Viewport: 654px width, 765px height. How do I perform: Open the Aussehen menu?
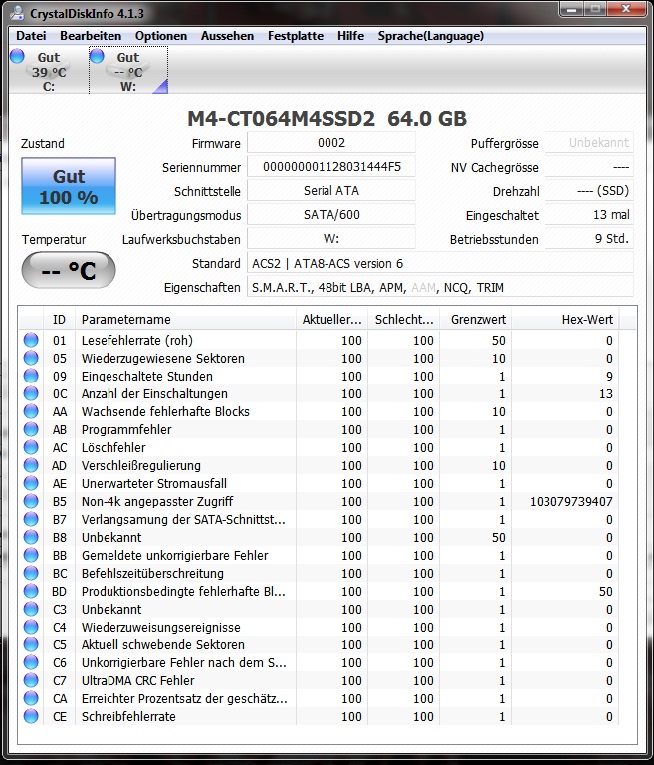(x=227, y=36)
